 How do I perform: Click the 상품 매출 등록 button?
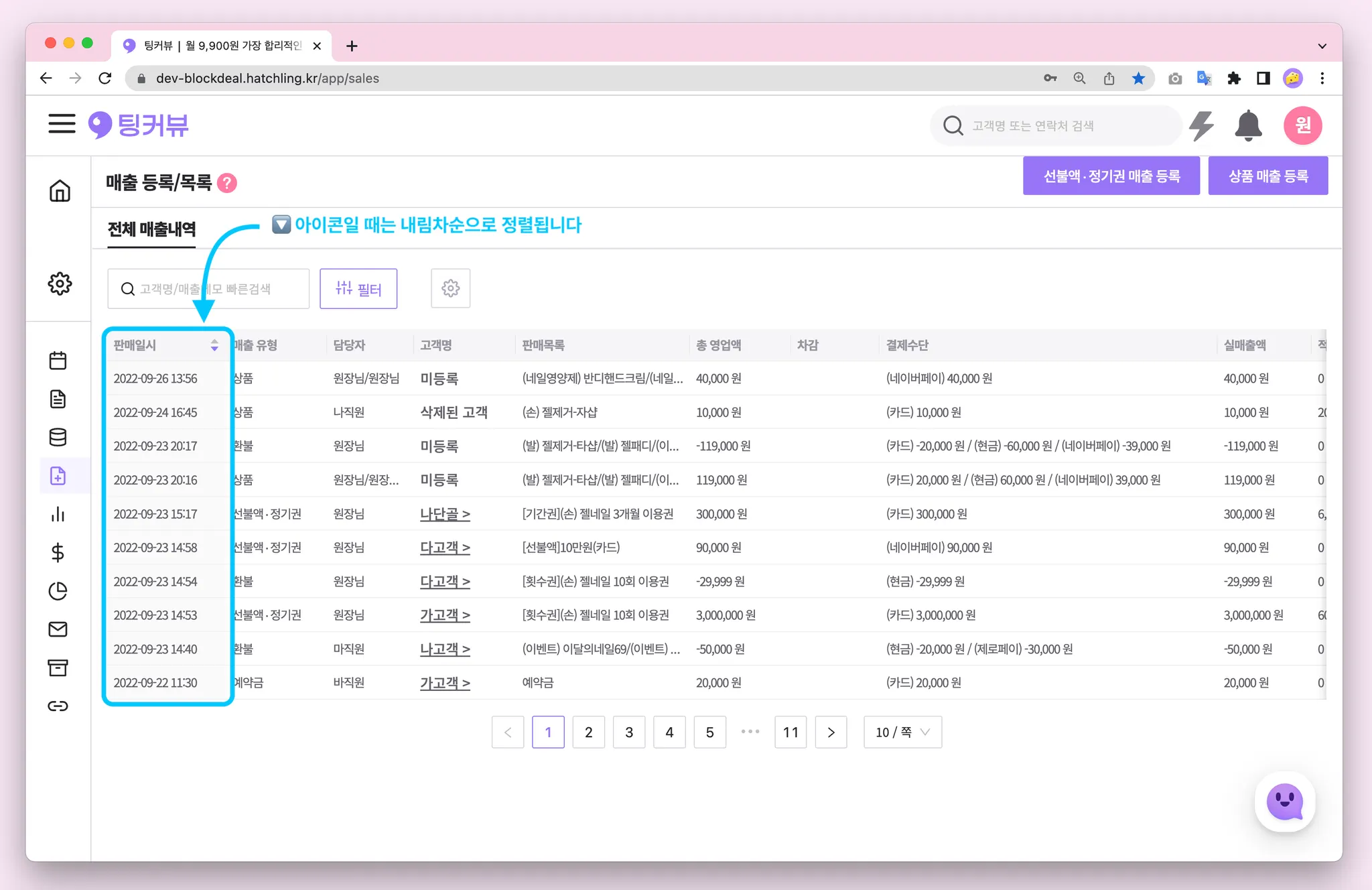1267,176
